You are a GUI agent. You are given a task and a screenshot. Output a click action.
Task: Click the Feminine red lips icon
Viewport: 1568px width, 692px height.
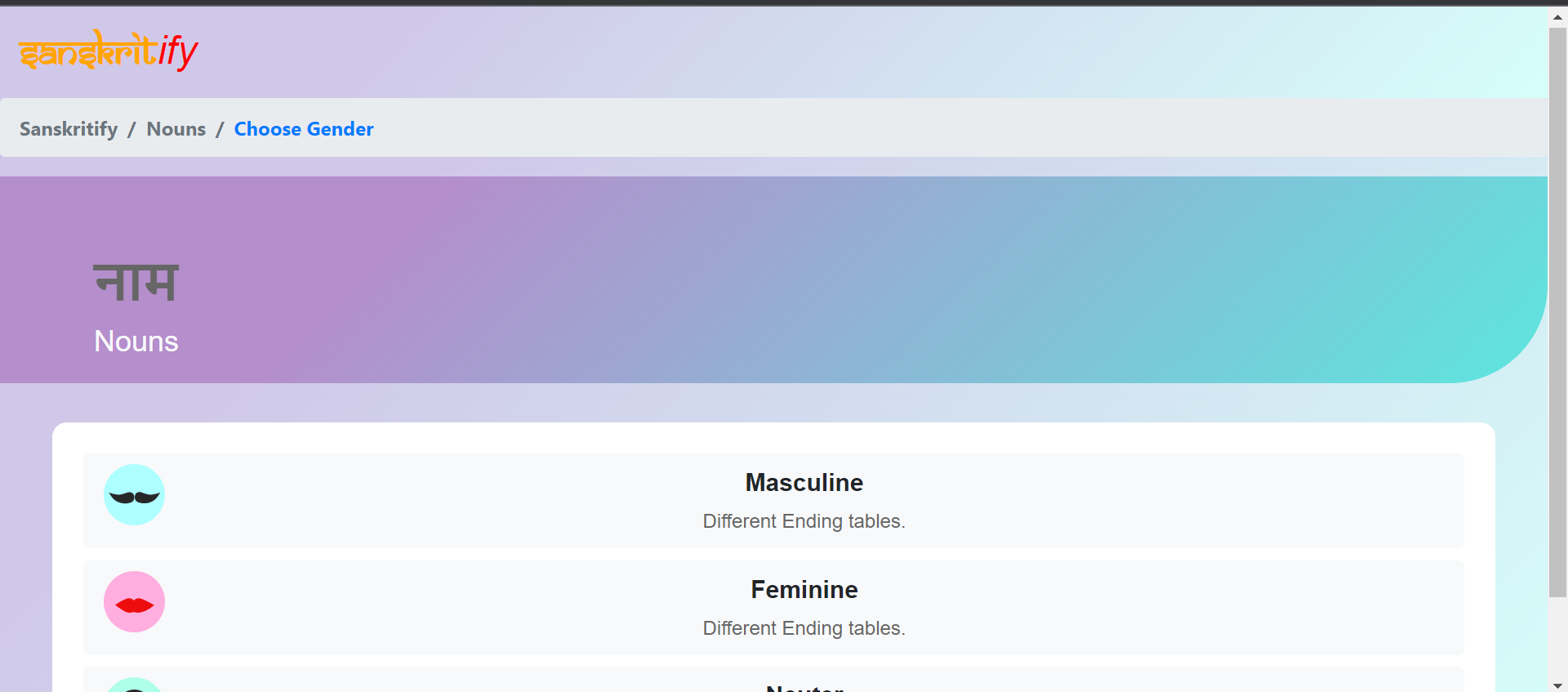(x=134, y=602)
